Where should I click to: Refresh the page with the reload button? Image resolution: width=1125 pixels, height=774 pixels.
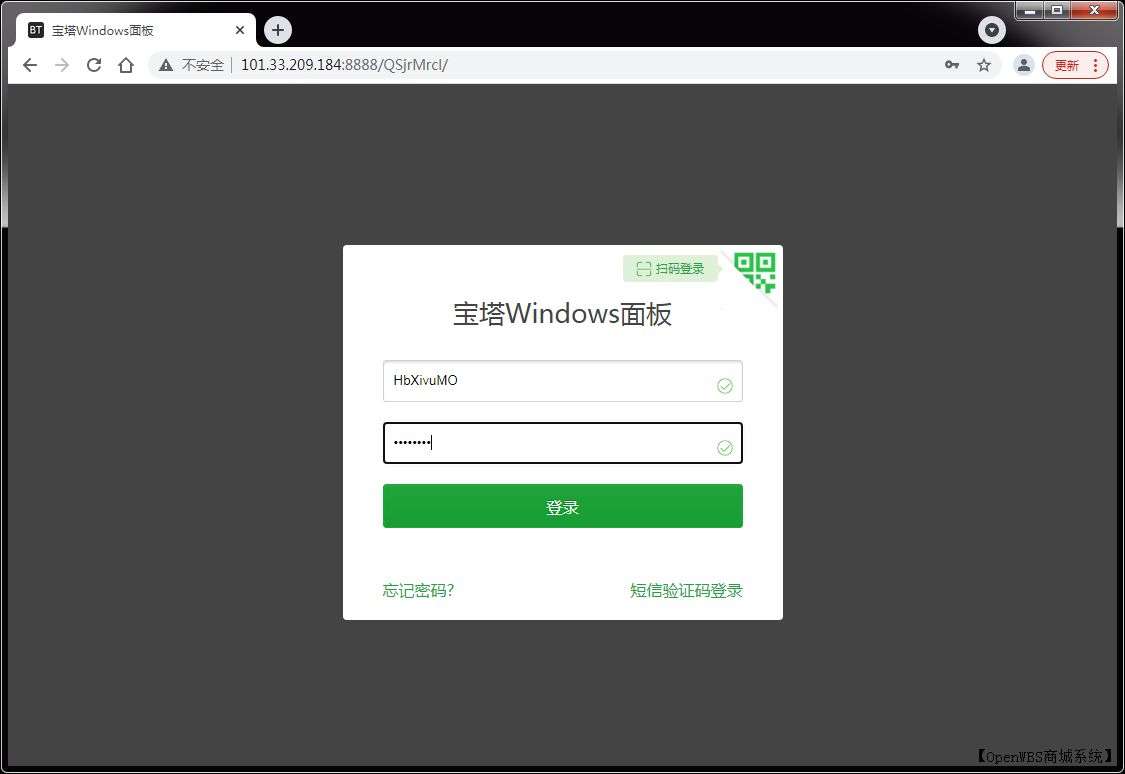coord(93,64)
